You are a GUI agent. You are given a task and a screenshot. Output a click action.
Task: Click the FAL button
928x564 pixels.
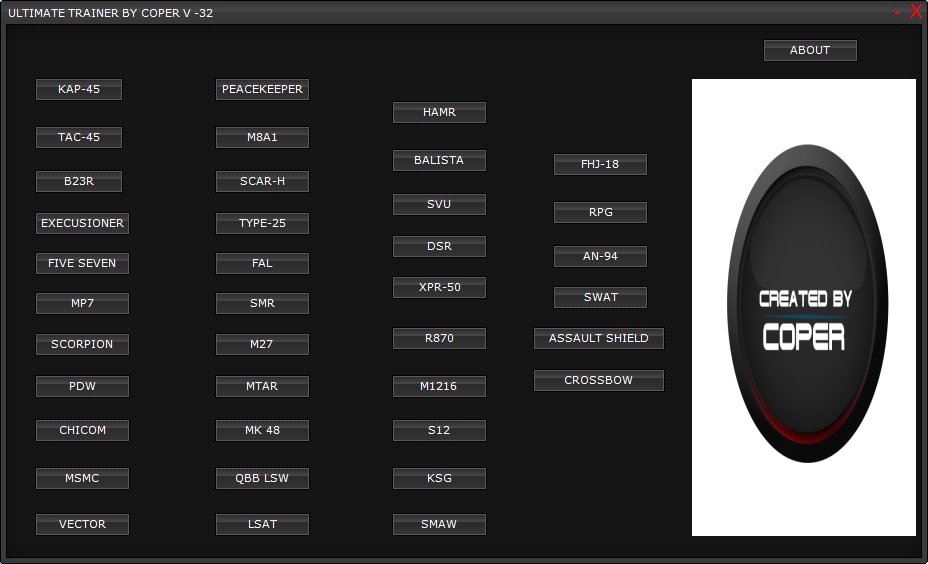262,263
